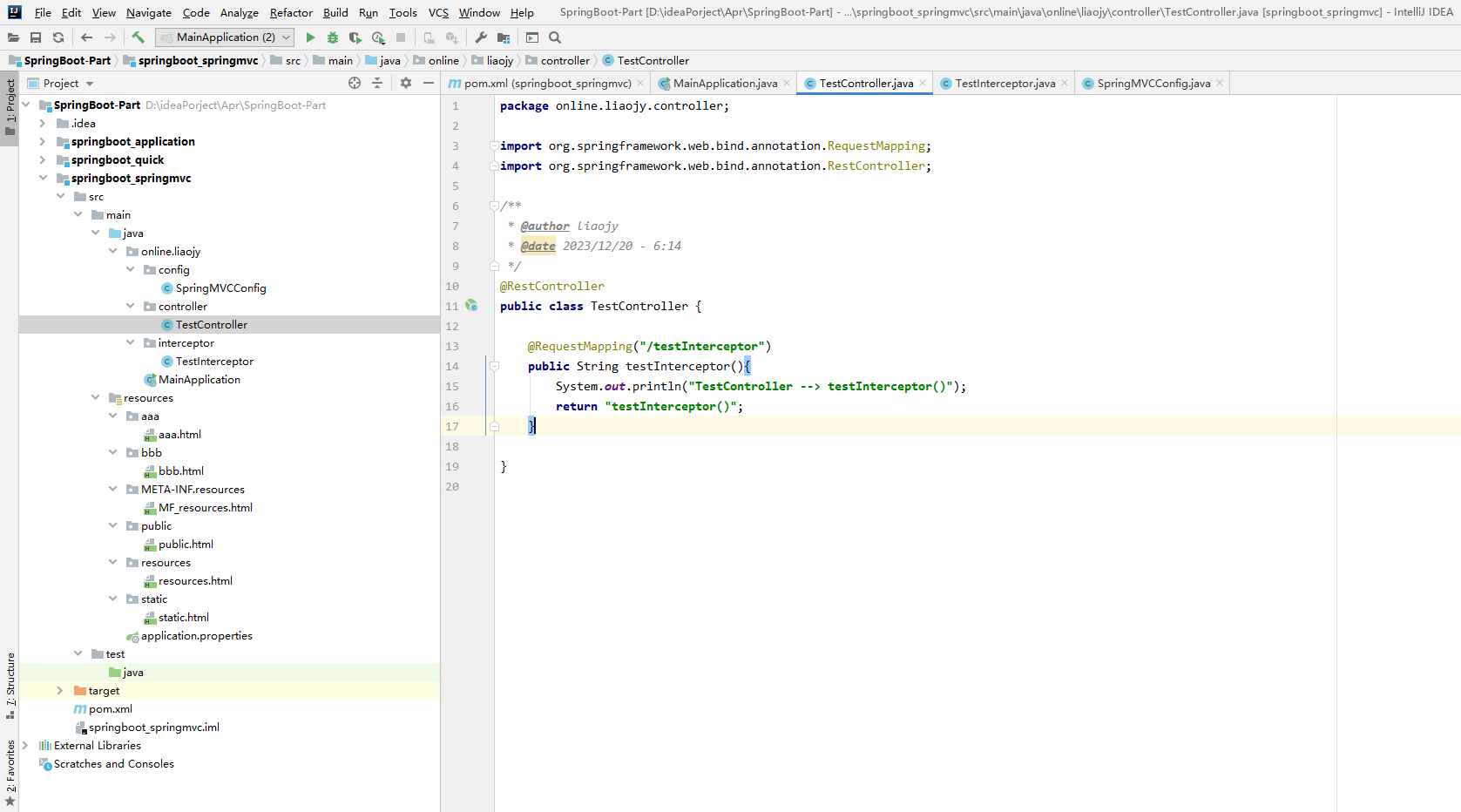Image resolution: width=1461 pixels, height=812 pixels.
Task: Open Project panel gear options
Action: 406,83
